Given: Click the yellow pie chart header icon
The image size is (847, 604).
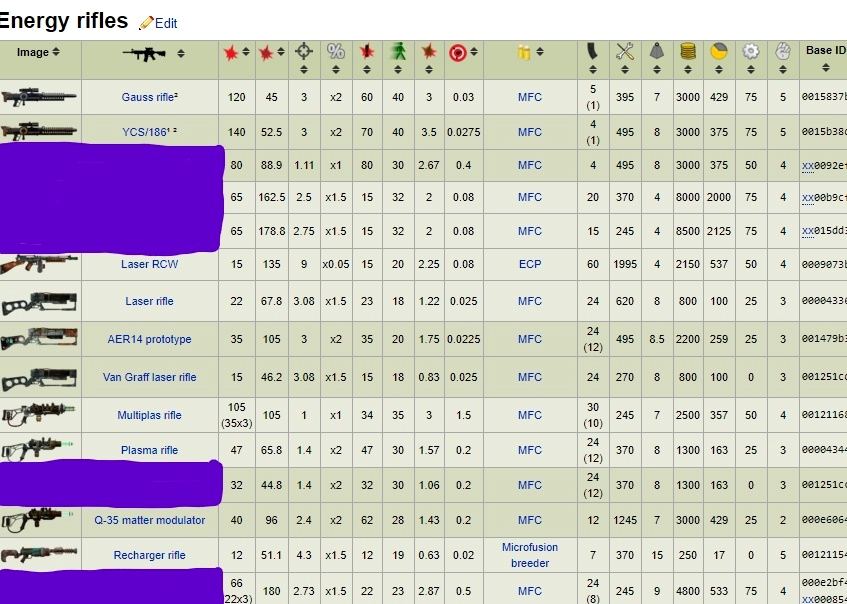Looking at the screenshot, I should 719,52.
